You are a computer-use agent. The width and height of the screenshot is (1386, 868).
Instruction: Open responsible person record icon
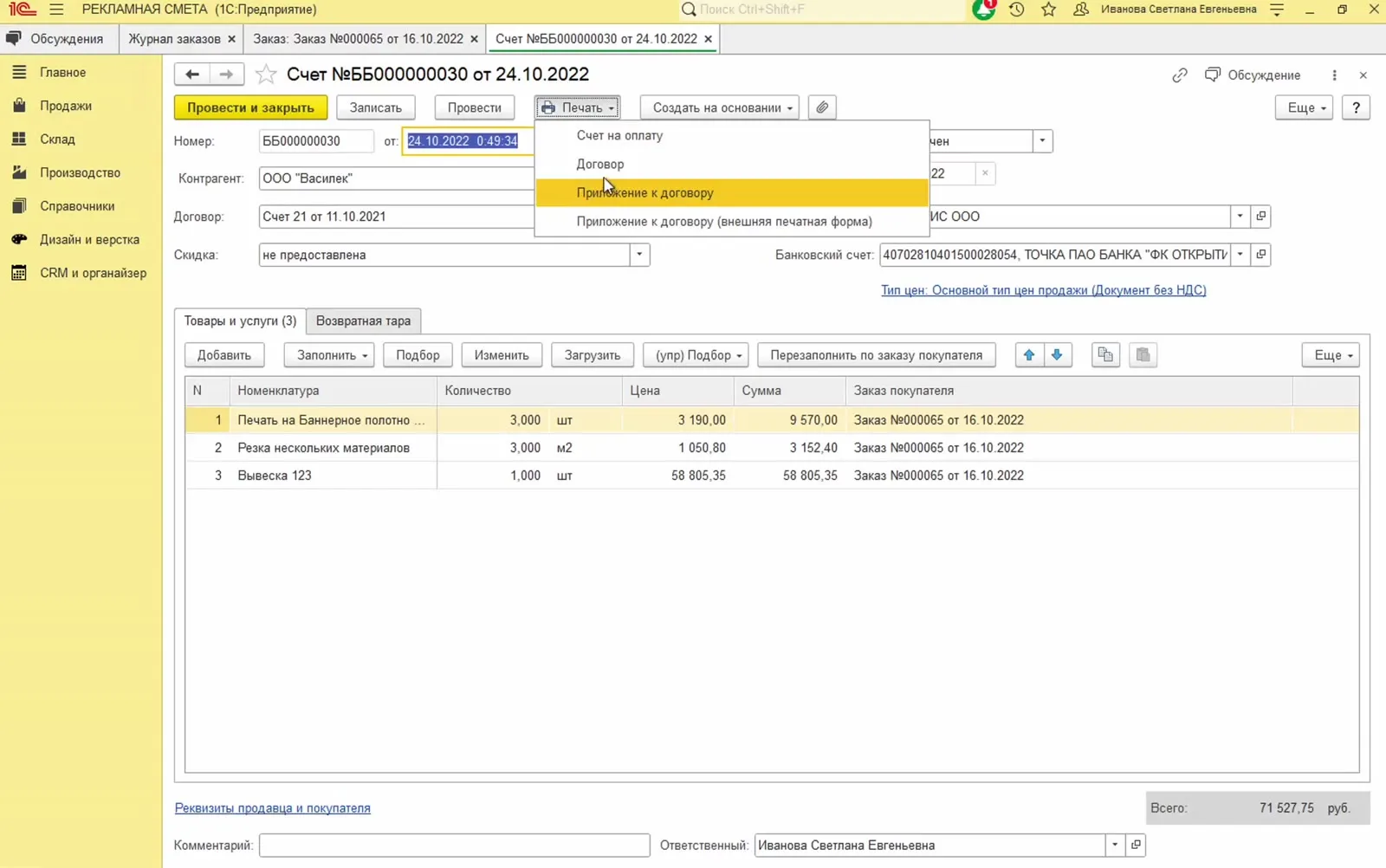point(1136,845)
